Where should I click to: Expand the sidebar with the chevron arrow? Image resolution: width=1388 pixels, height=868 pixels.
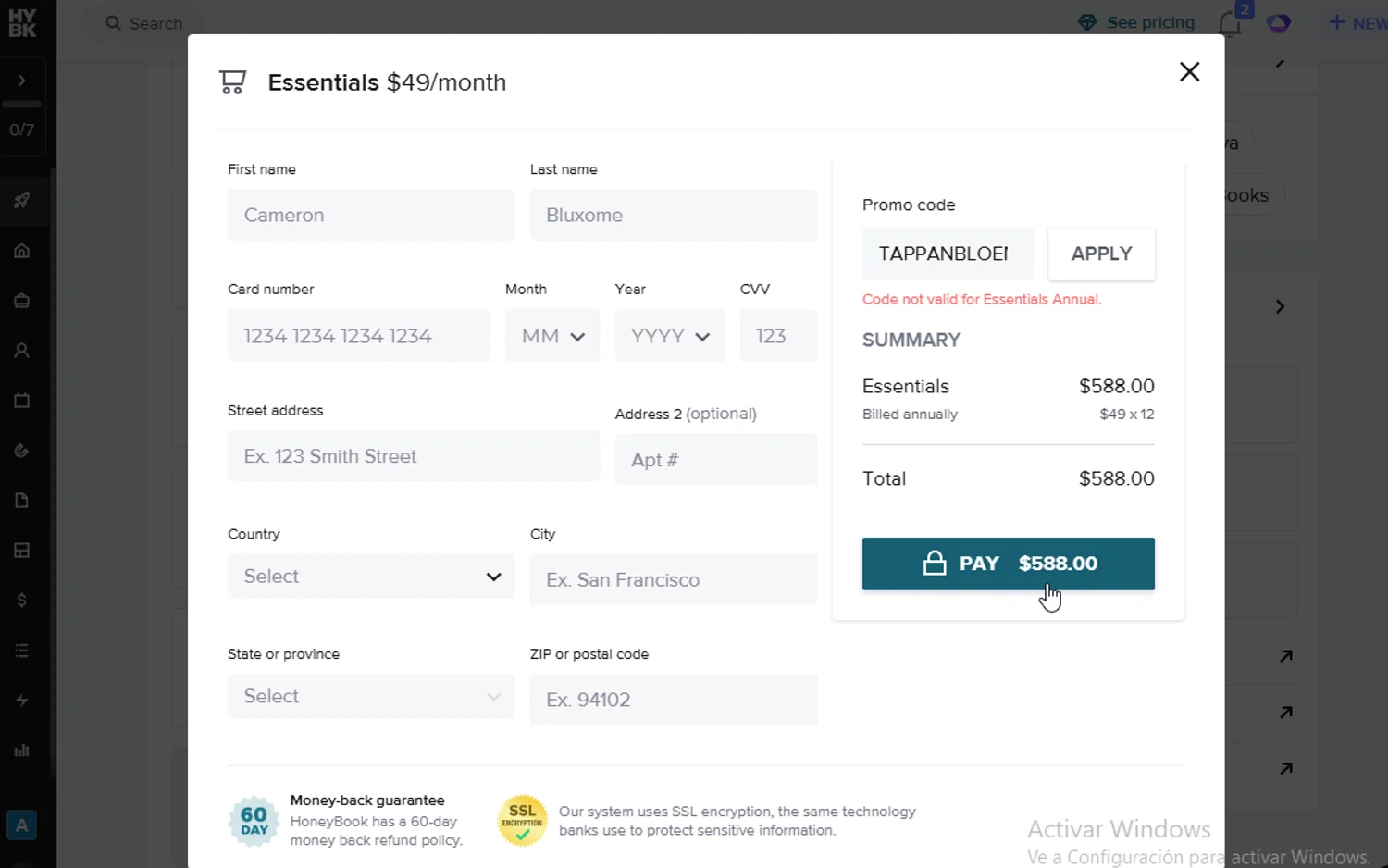click(x=22, y=81)
